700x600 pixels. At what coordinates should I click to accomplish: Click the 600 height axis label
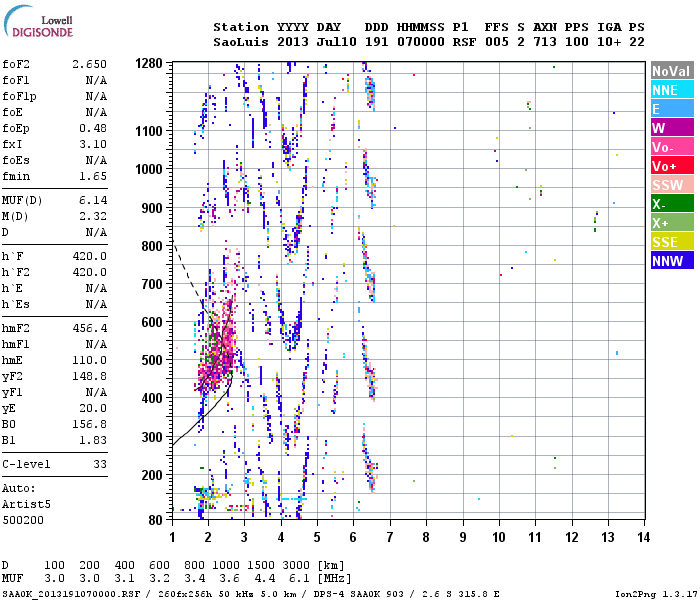pos(152,322)
